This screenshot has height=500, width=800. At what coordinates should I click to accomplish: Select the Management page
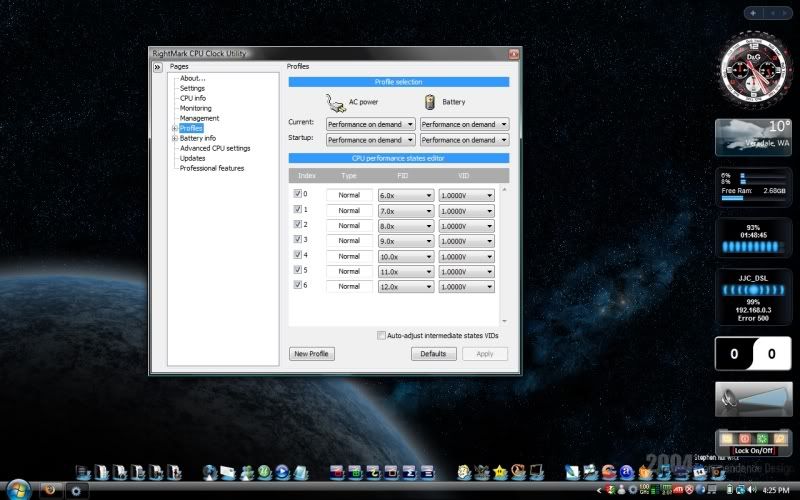click(199, 118)
